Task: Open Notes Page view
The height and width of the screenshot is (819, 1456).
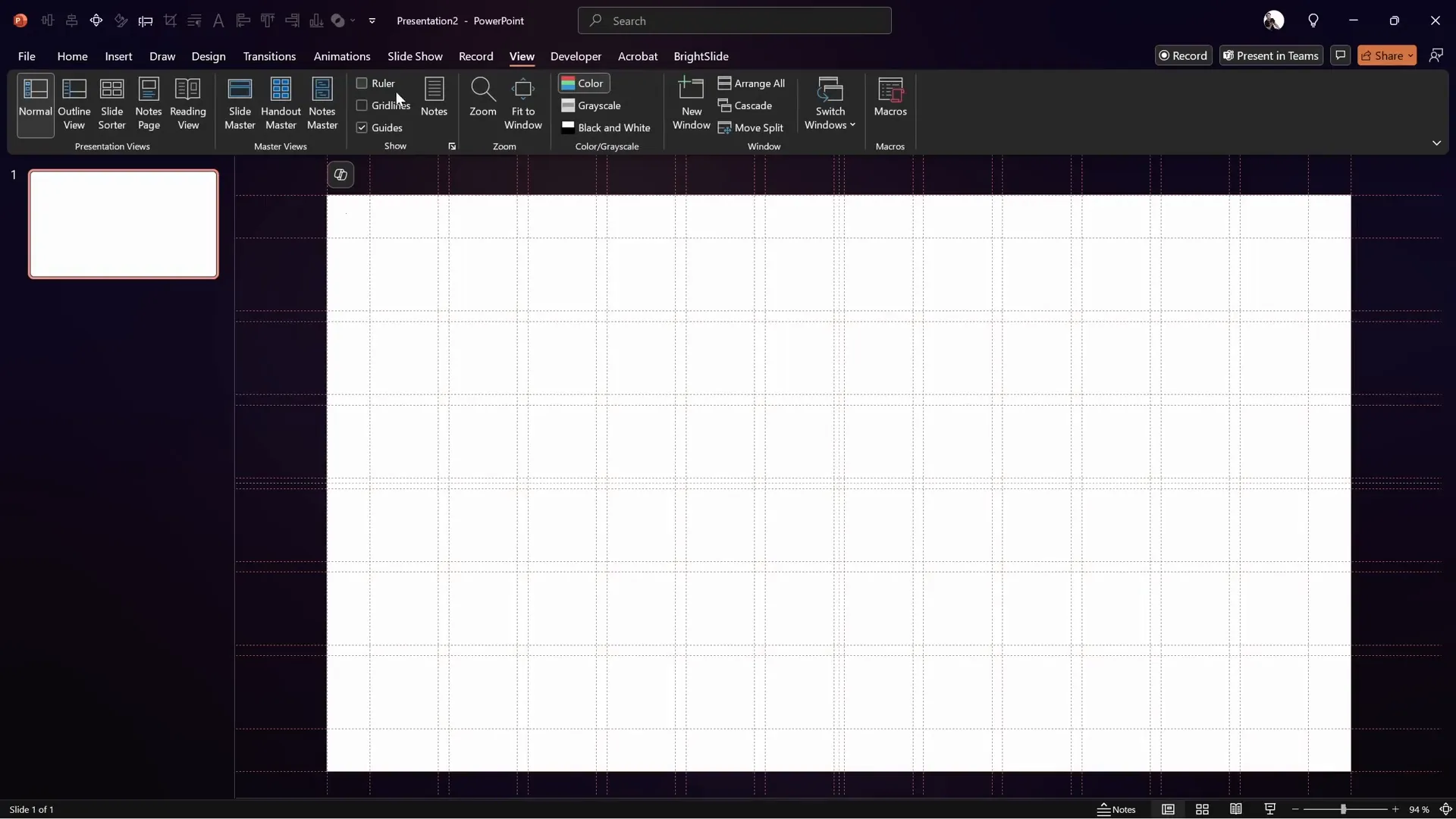Action: click(x=149, y=102)
